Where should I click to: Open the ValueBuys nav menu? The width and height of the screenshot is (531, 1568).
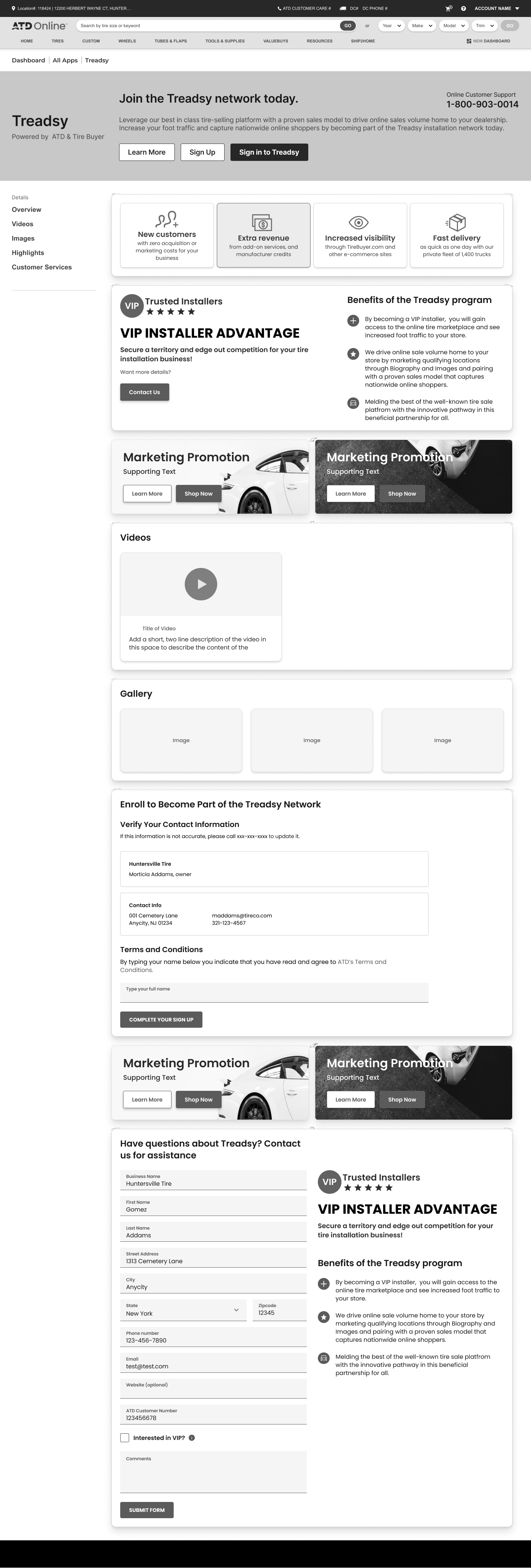(275, 41)
